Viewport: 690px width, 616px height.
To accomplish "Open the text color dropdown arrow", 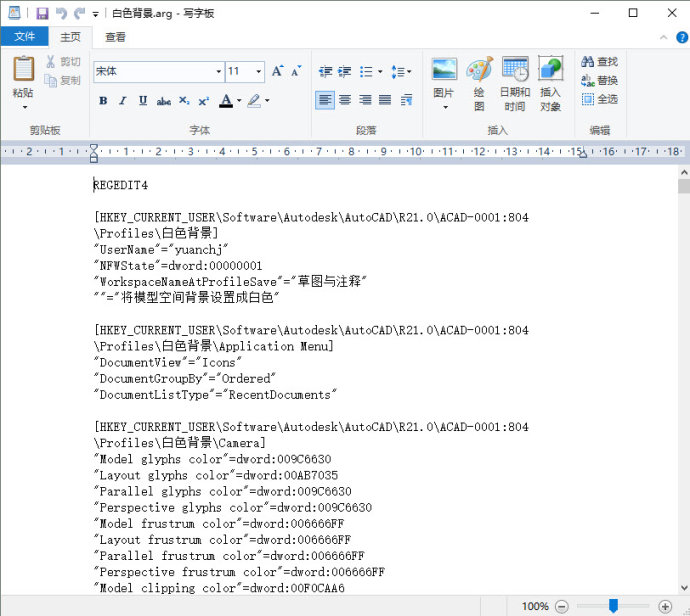I will coord(239,101).
